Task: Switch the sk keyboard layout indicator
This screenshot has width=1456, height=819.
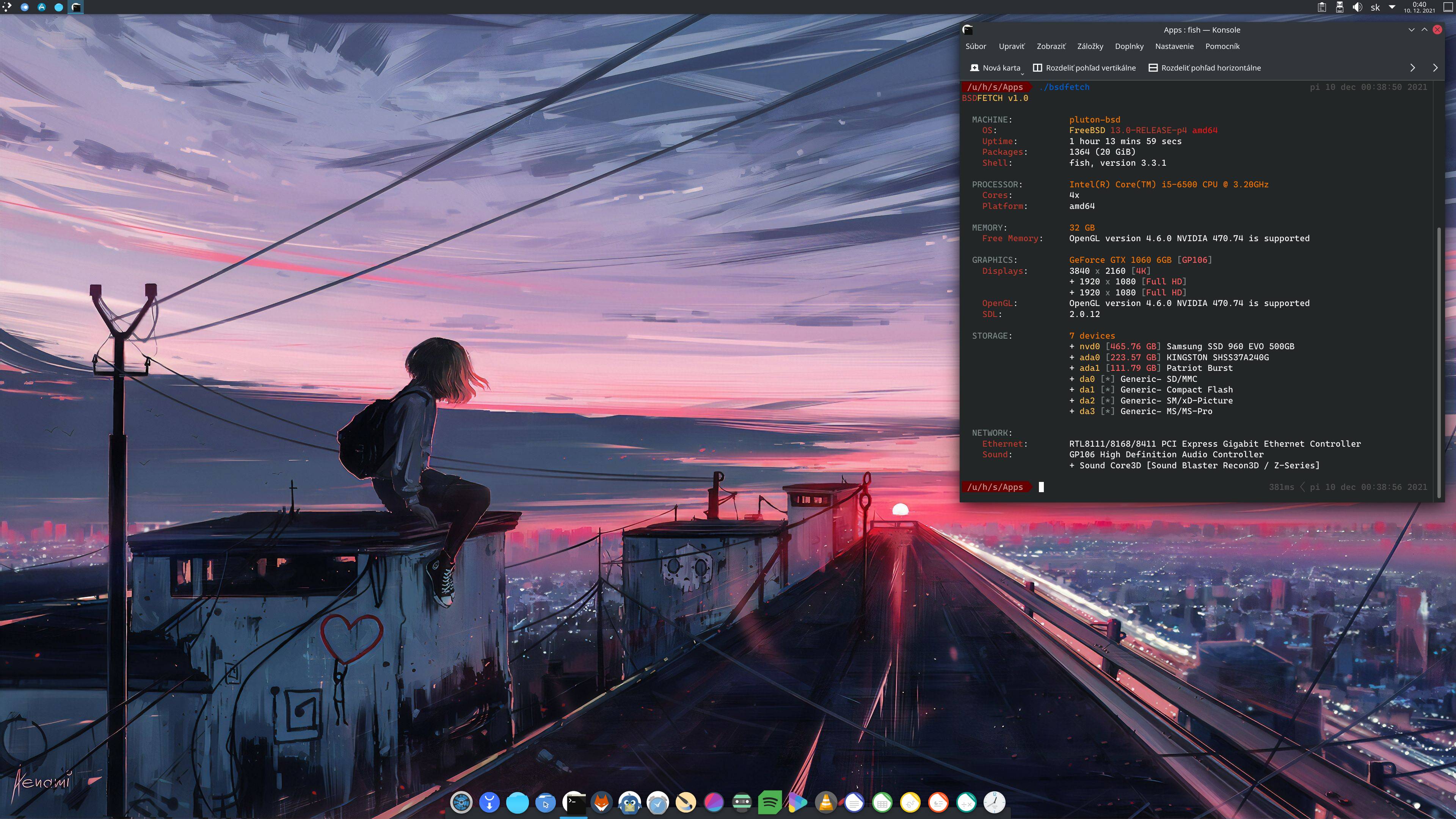Action: click(x=1375, y=7)
